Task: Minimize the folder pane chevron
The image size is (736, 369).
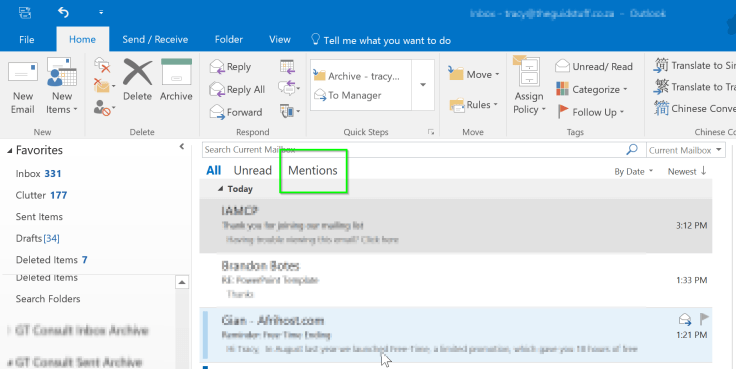Action: tap(182, 146)
